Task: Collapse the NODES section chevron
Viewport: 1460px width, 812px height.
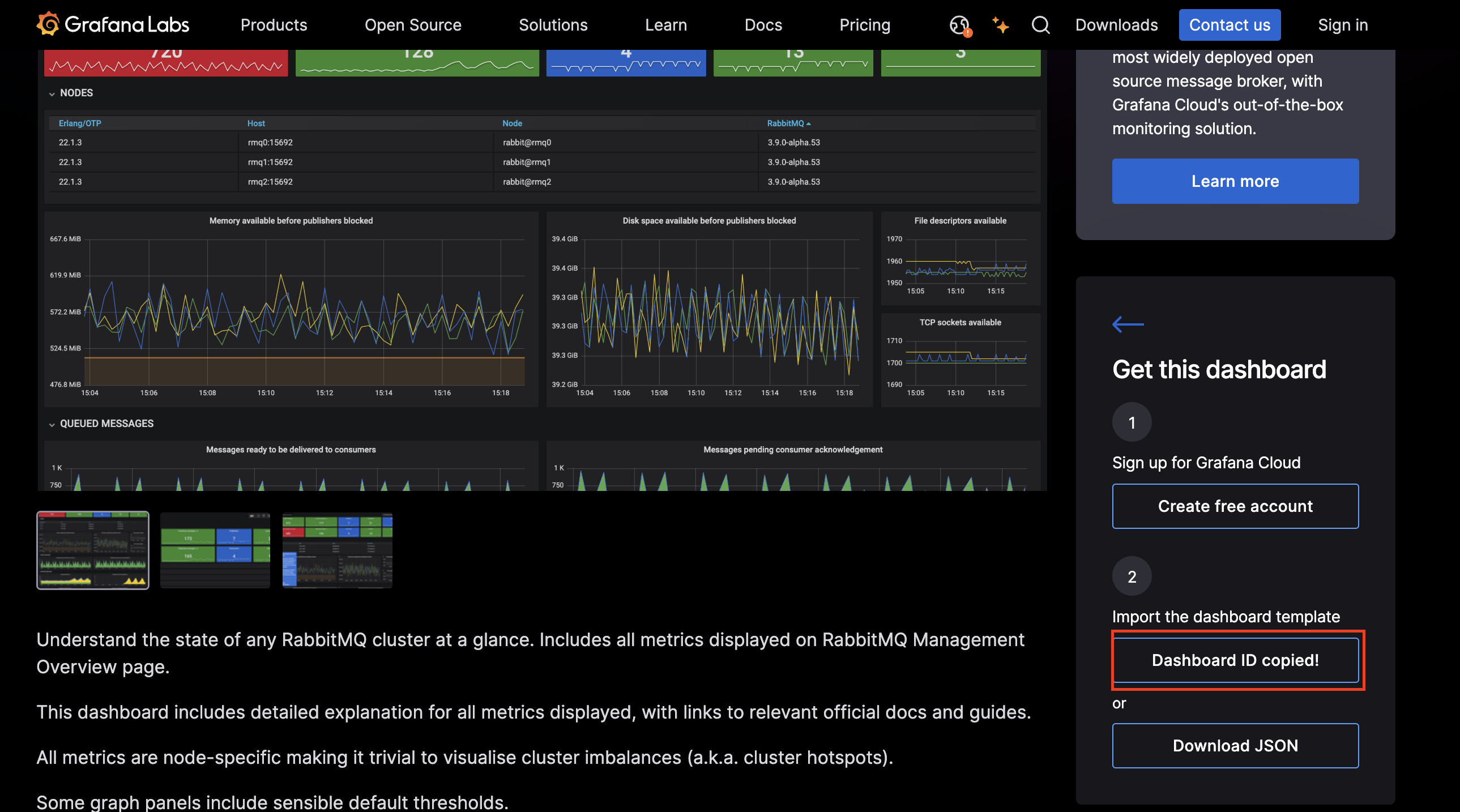Action: pos(52,93)
